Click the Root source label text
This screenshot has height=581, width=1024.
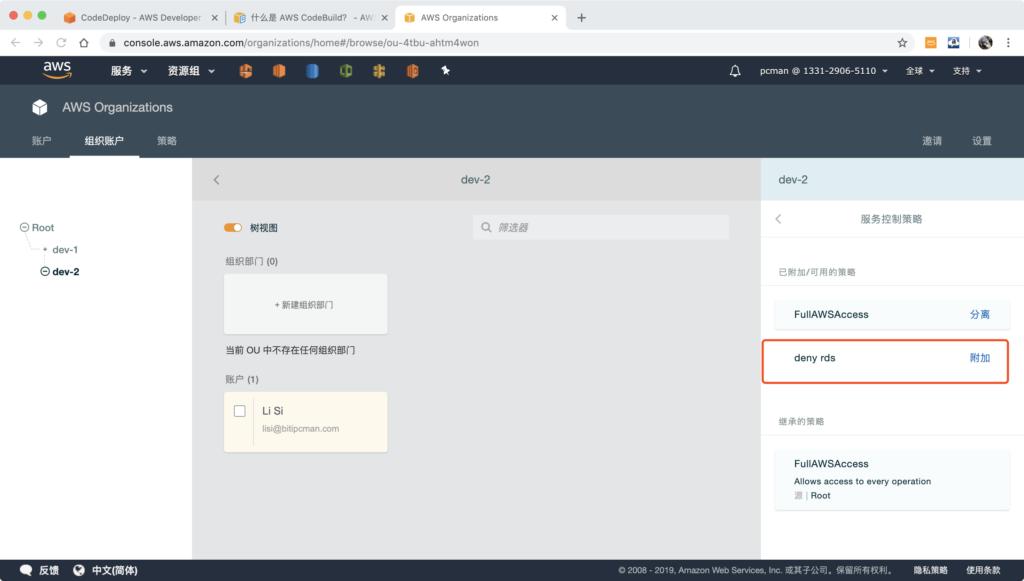(x=820, y=495)
